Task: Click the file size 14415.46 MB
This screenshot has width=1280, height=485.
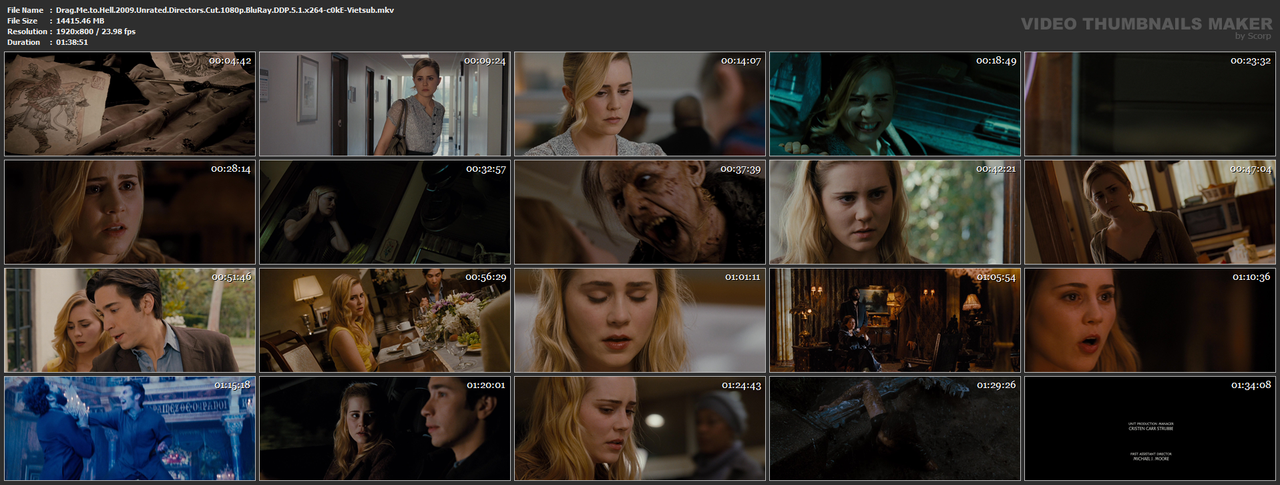Action: click(x=82, y=20)
